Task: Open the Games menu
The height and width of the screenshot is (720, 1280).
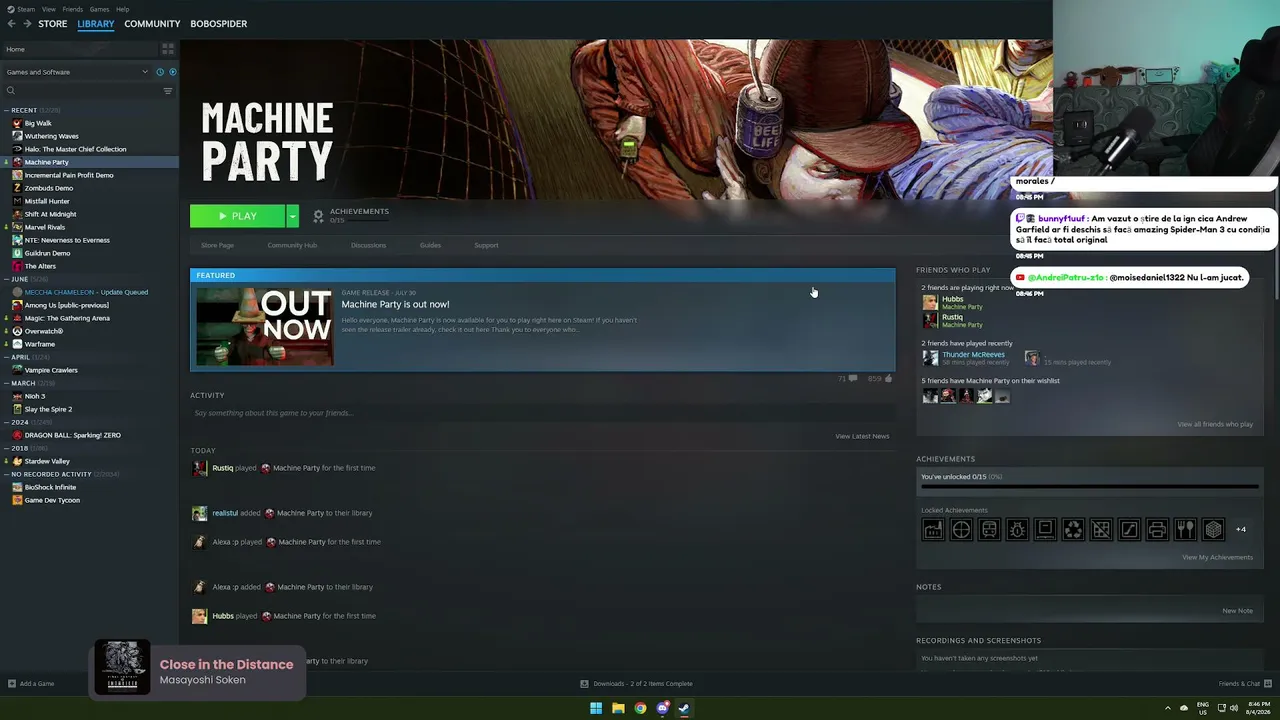Action: (x=99, y=9)
